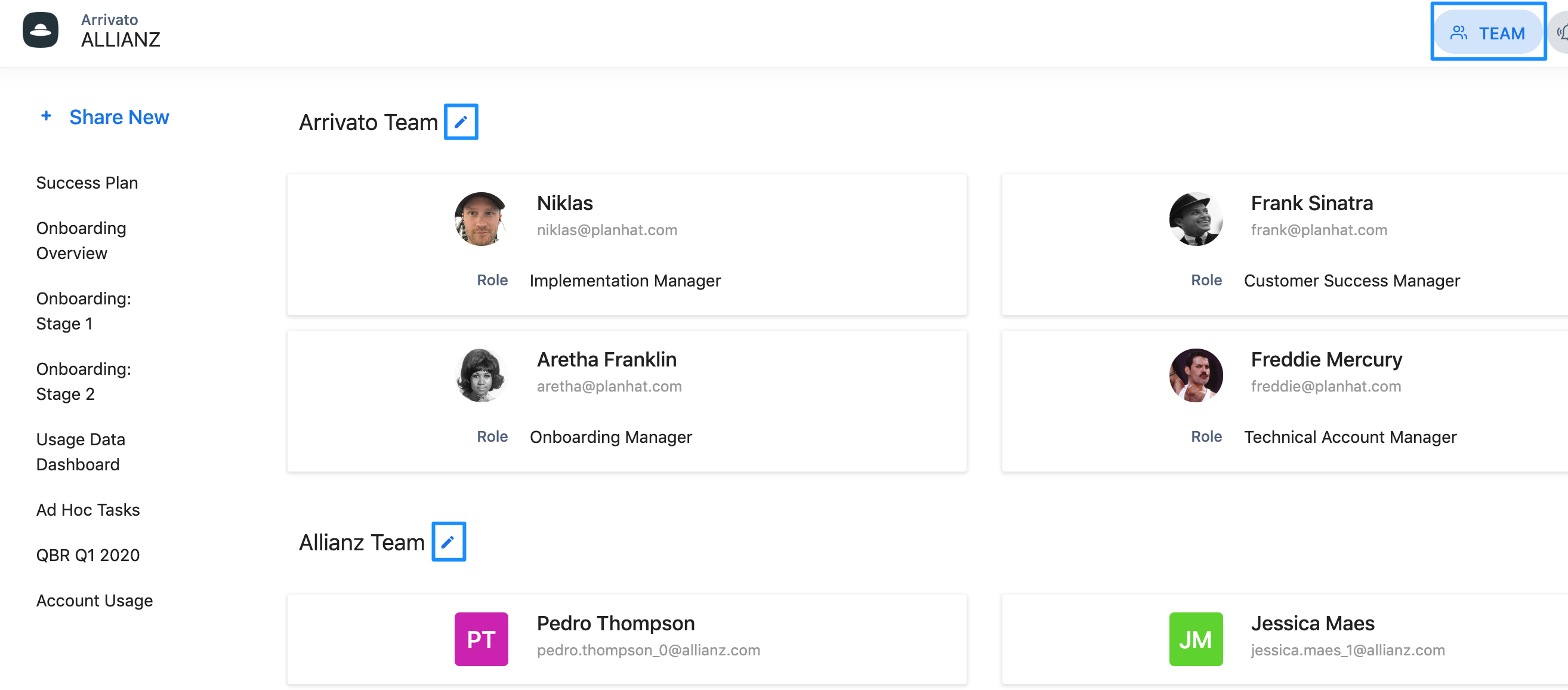Screen dimensions: 1568x690
Task: Click email pedro.thompson_0@allianz.com
Action: pyautogui.click(x=648, y=651)
